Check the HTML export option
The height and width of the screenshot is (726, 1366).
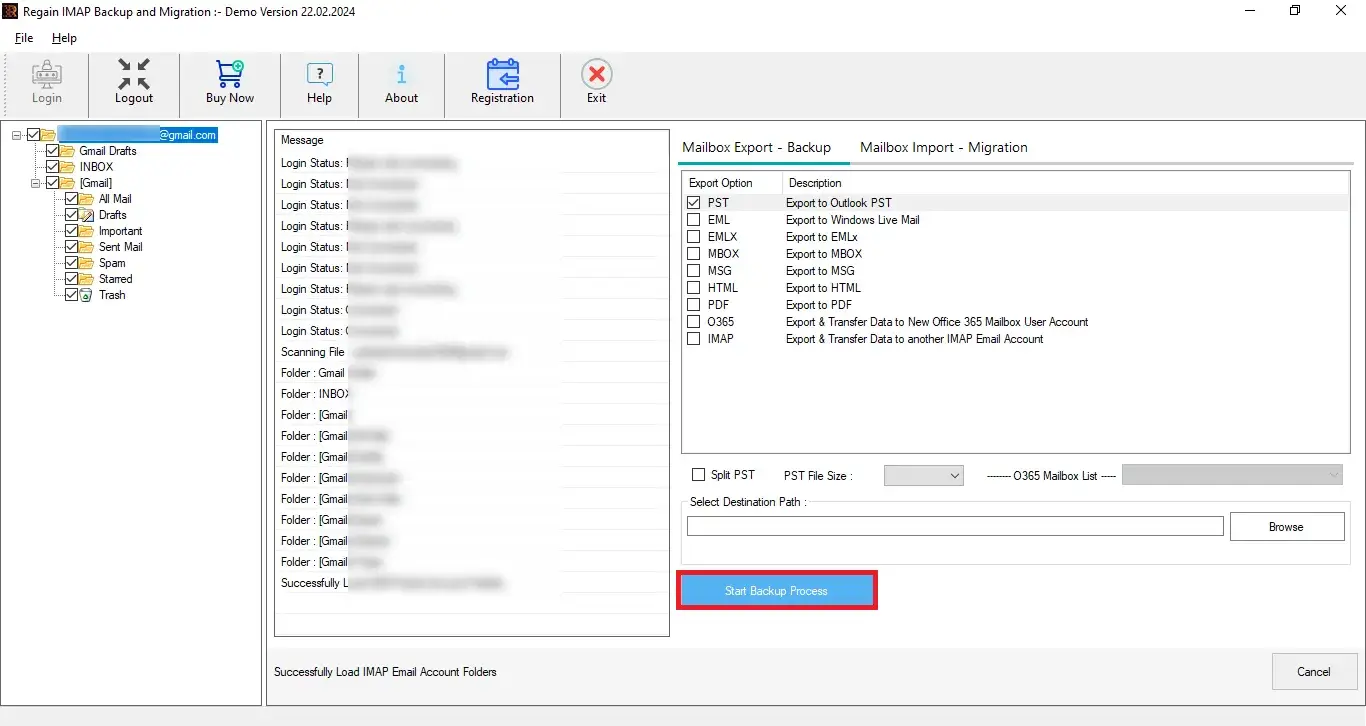pos(694,288)
